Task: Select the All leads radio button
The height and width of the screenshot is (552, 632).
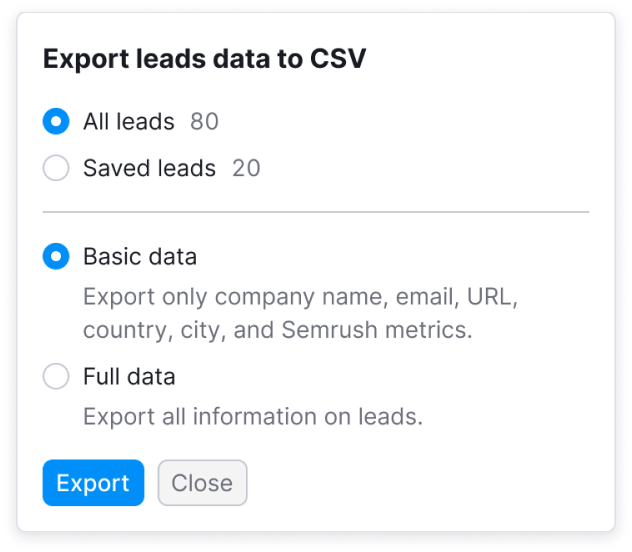Action: (56, 121)
